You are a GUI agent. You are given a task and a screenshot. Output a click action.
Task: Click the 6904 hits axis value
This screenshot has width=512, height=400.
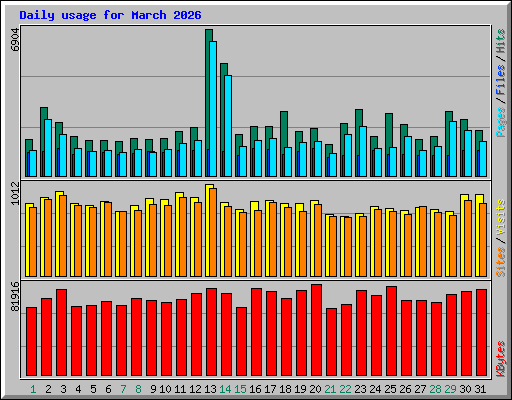coord(15,40)
